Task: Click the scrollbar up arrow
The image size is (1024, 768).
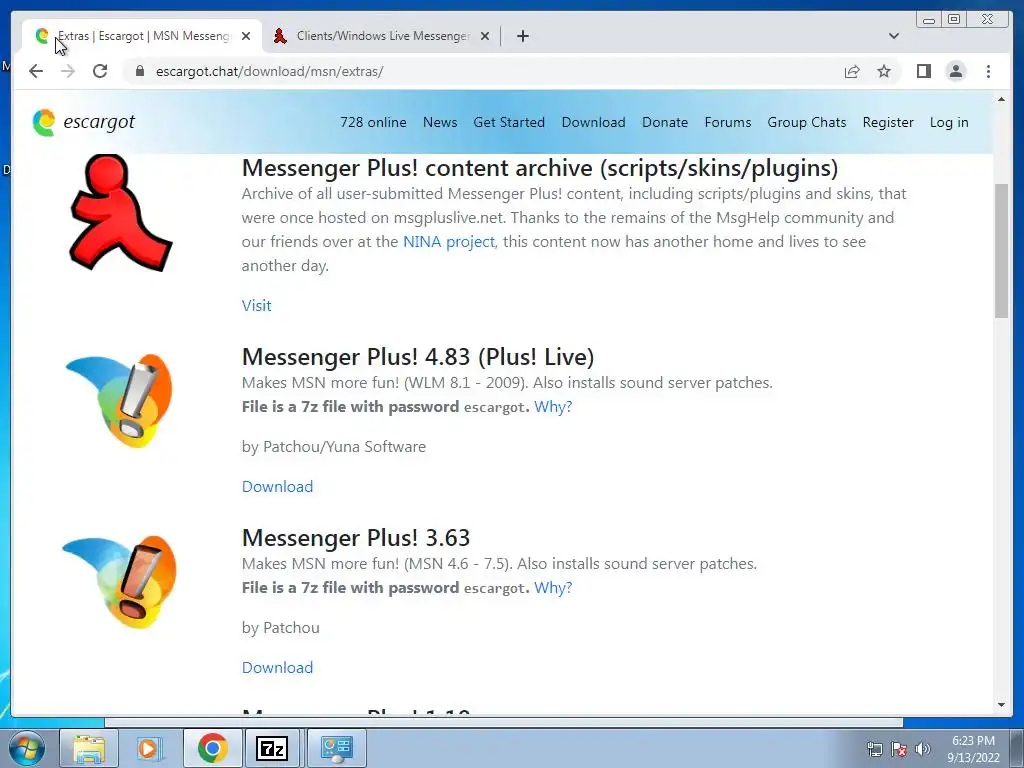Action: click(1001, 99)
